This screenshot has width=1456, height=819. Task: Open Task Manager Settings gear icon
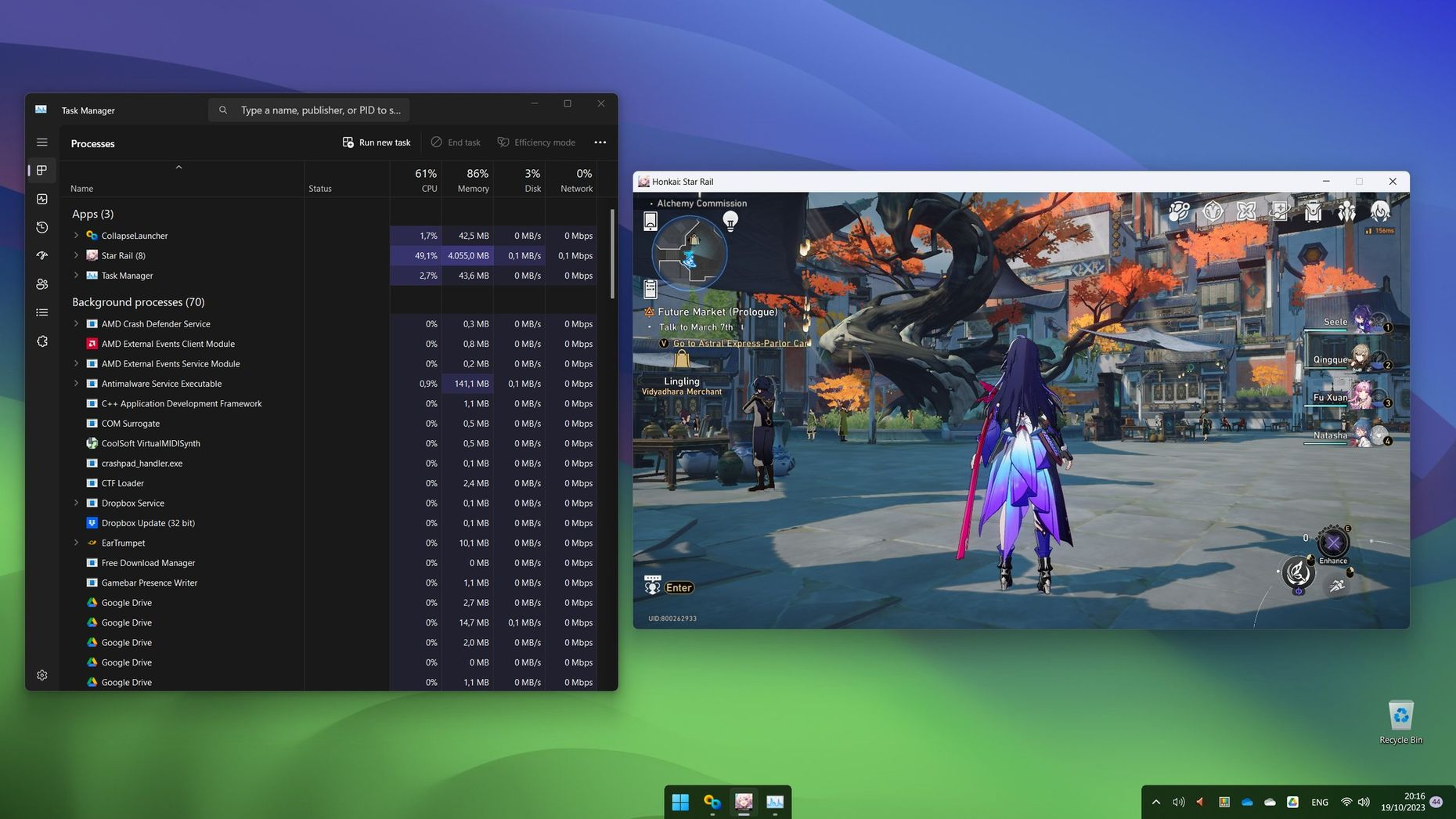pyautogui.click(x=41, y=675)
